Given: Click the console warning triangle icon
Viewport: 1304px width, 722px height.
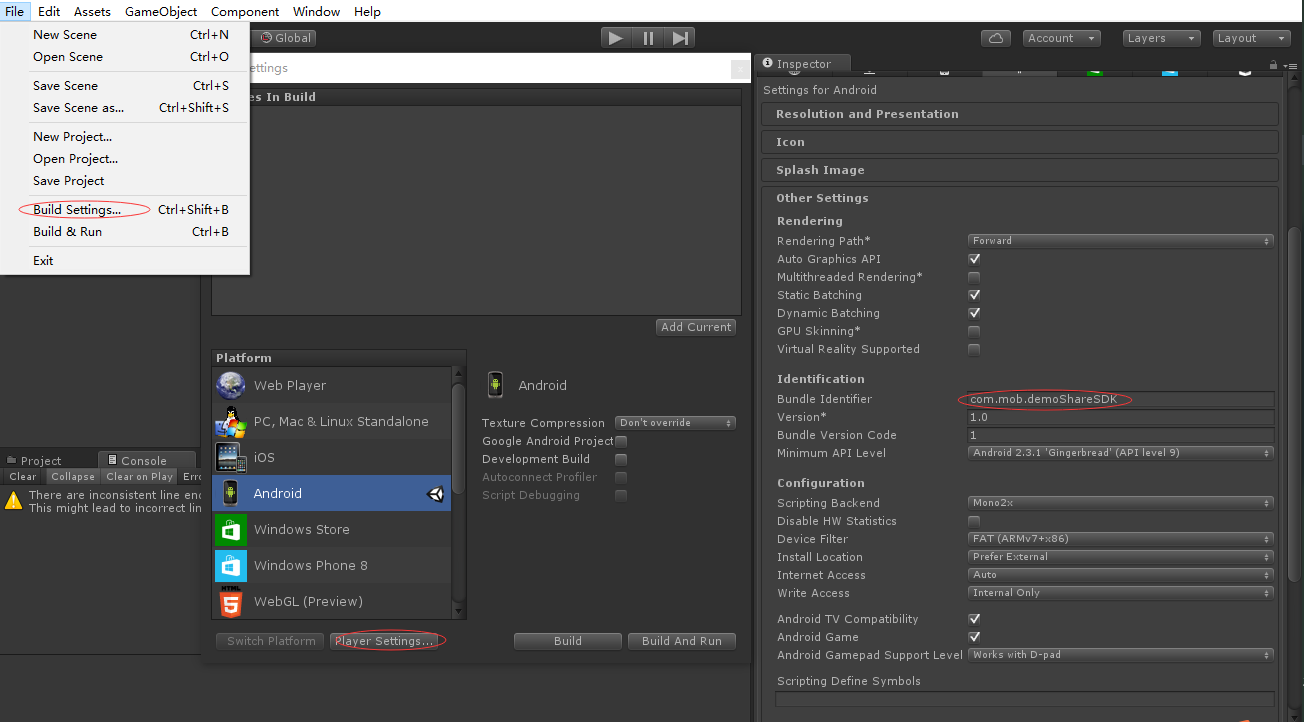Looking at the screenshot, I should coord(13,501).
